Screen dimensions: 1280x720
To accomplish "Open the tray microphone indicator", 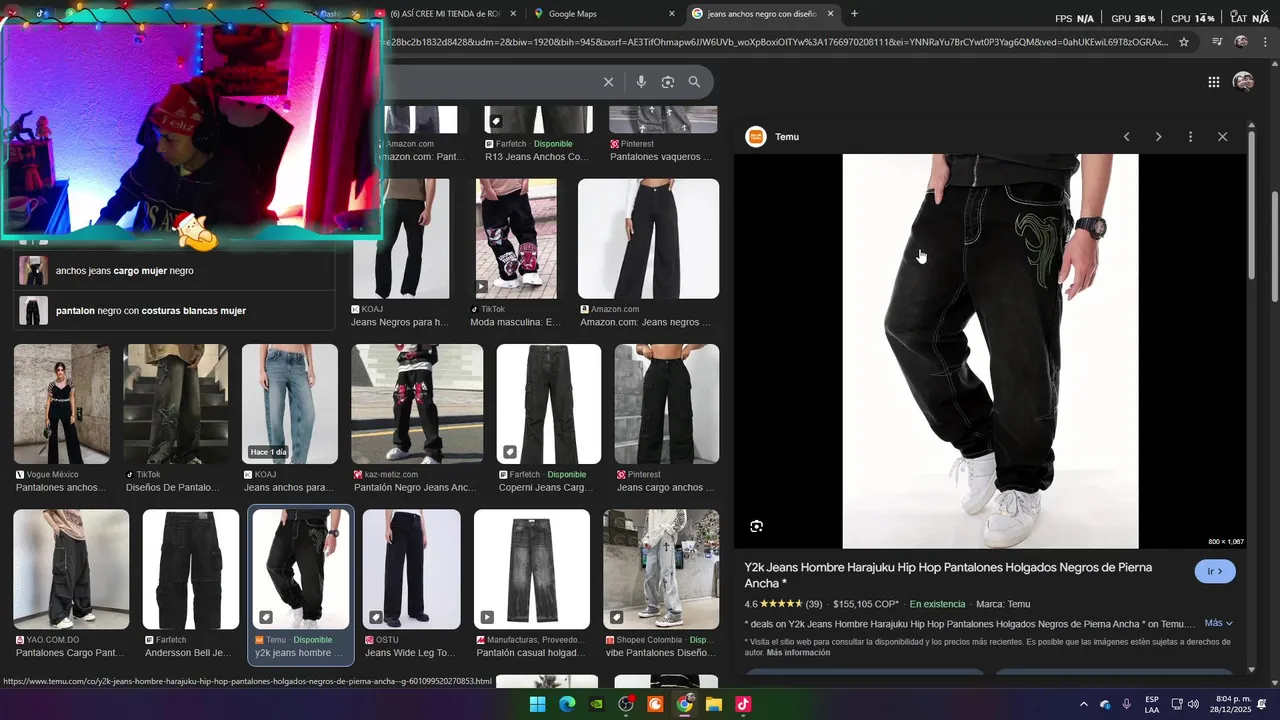I will pos(1127,704).
